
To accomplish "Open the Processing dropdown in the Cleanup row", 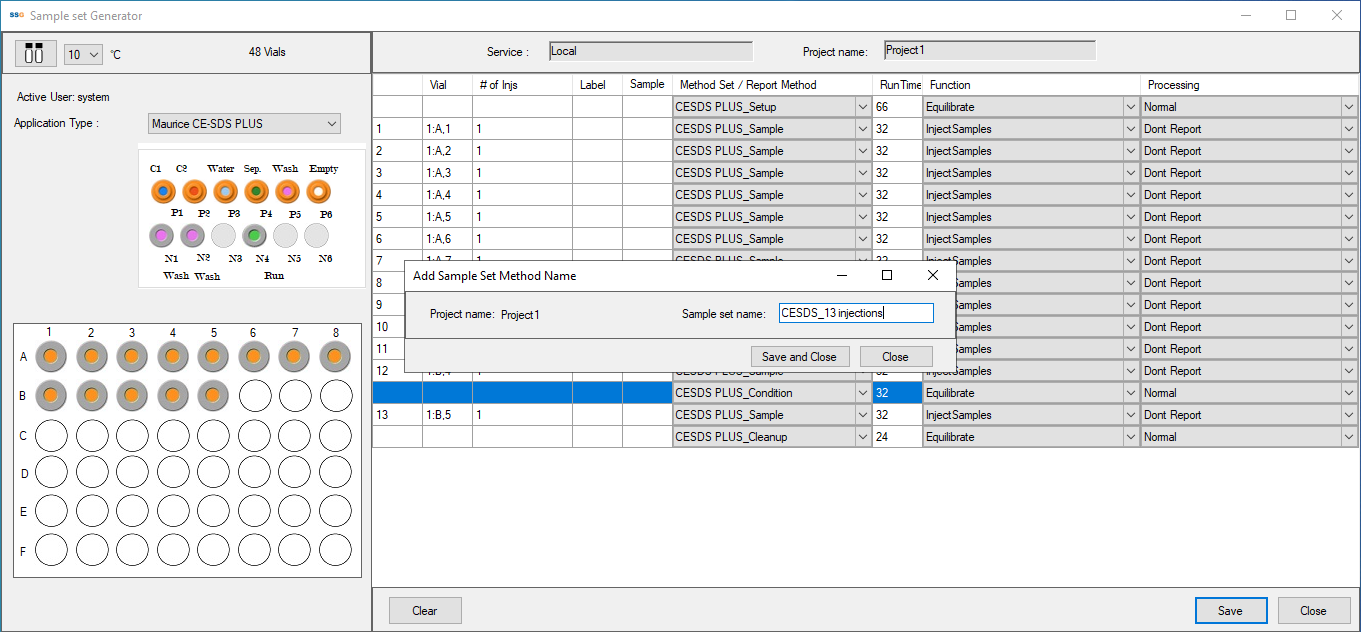I will point(1351,437).
